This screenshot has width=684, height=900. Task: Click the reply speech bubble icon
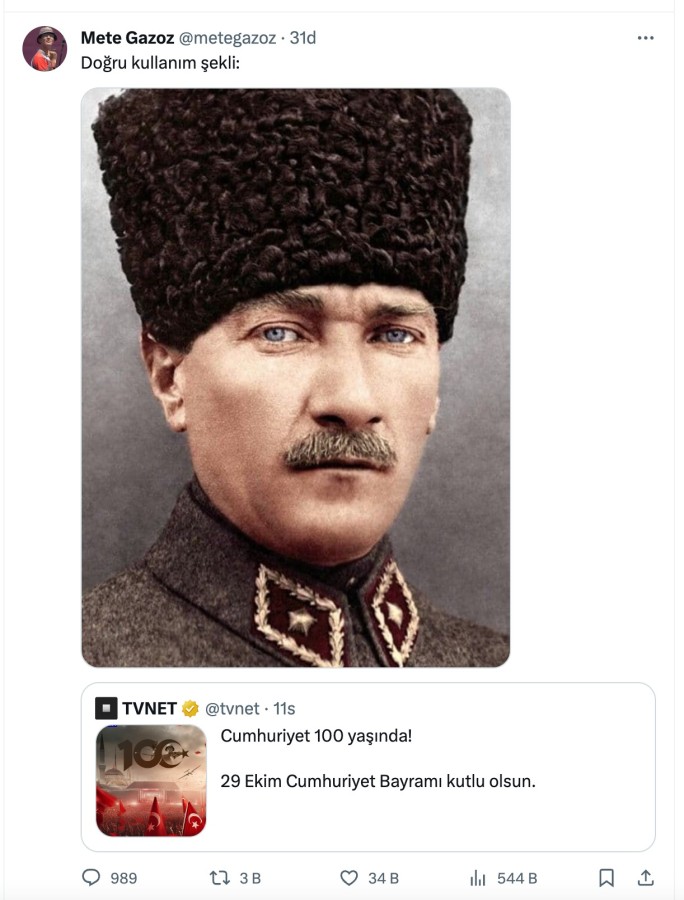[91, 877]
